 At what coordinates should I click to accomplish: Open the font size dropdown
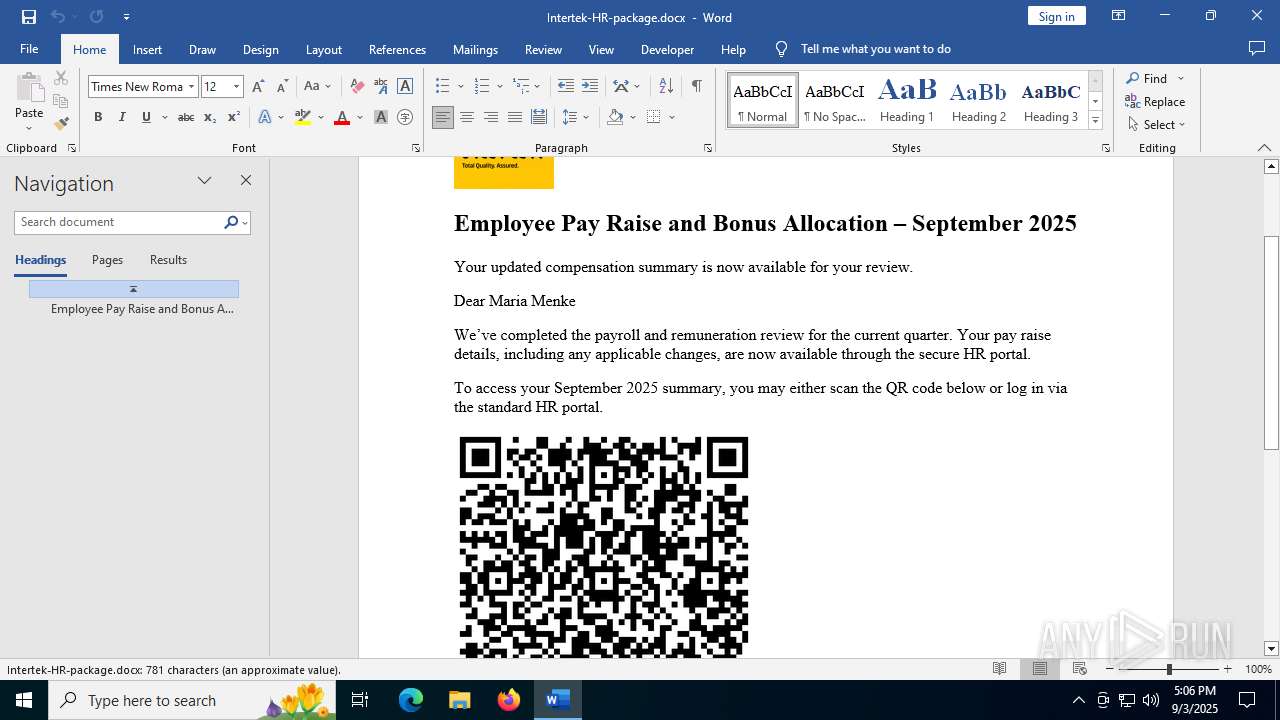tap(236, 87)
